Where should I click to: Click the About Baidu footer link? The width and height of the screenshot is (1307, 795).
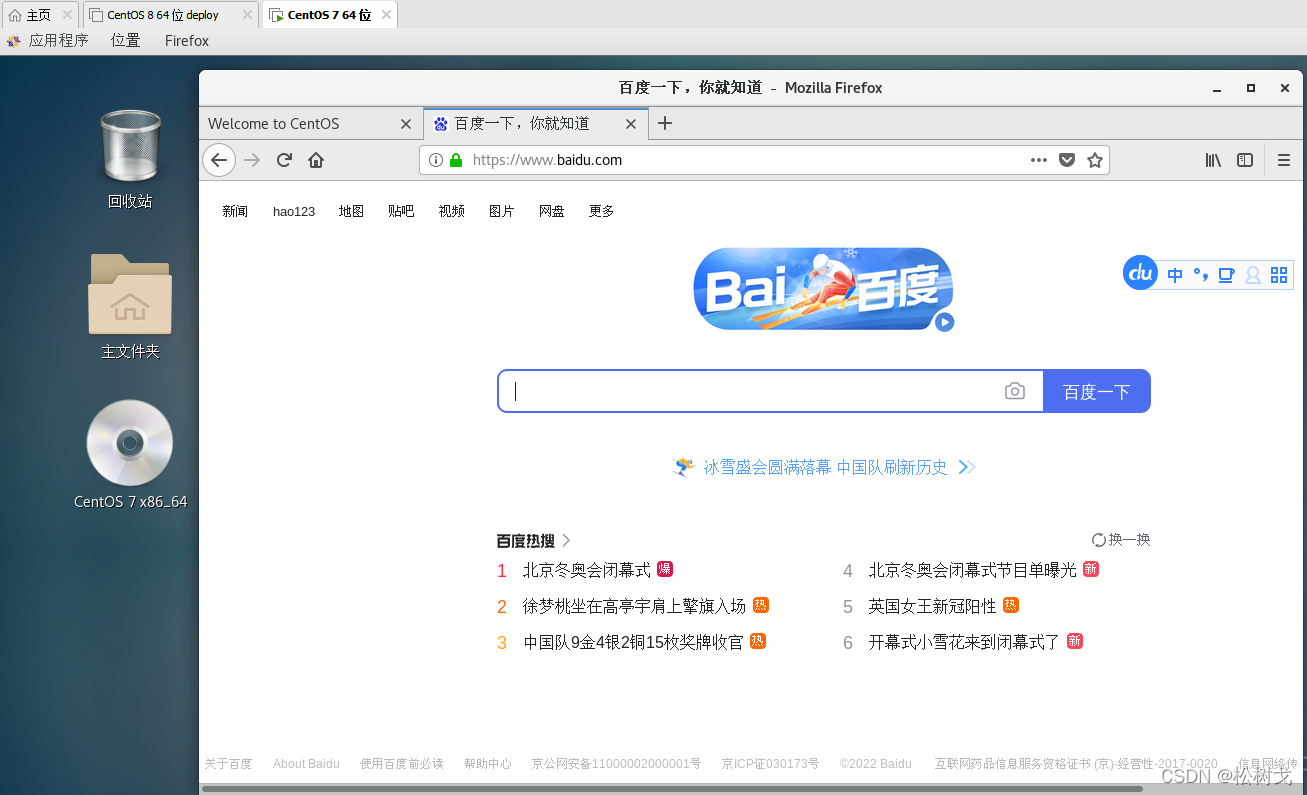pos(306,763)
